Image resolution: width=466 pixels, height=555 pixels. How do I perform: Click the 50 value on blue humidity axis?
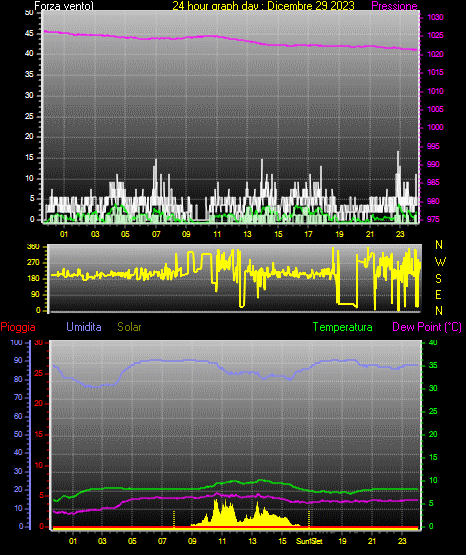[18, 434]
